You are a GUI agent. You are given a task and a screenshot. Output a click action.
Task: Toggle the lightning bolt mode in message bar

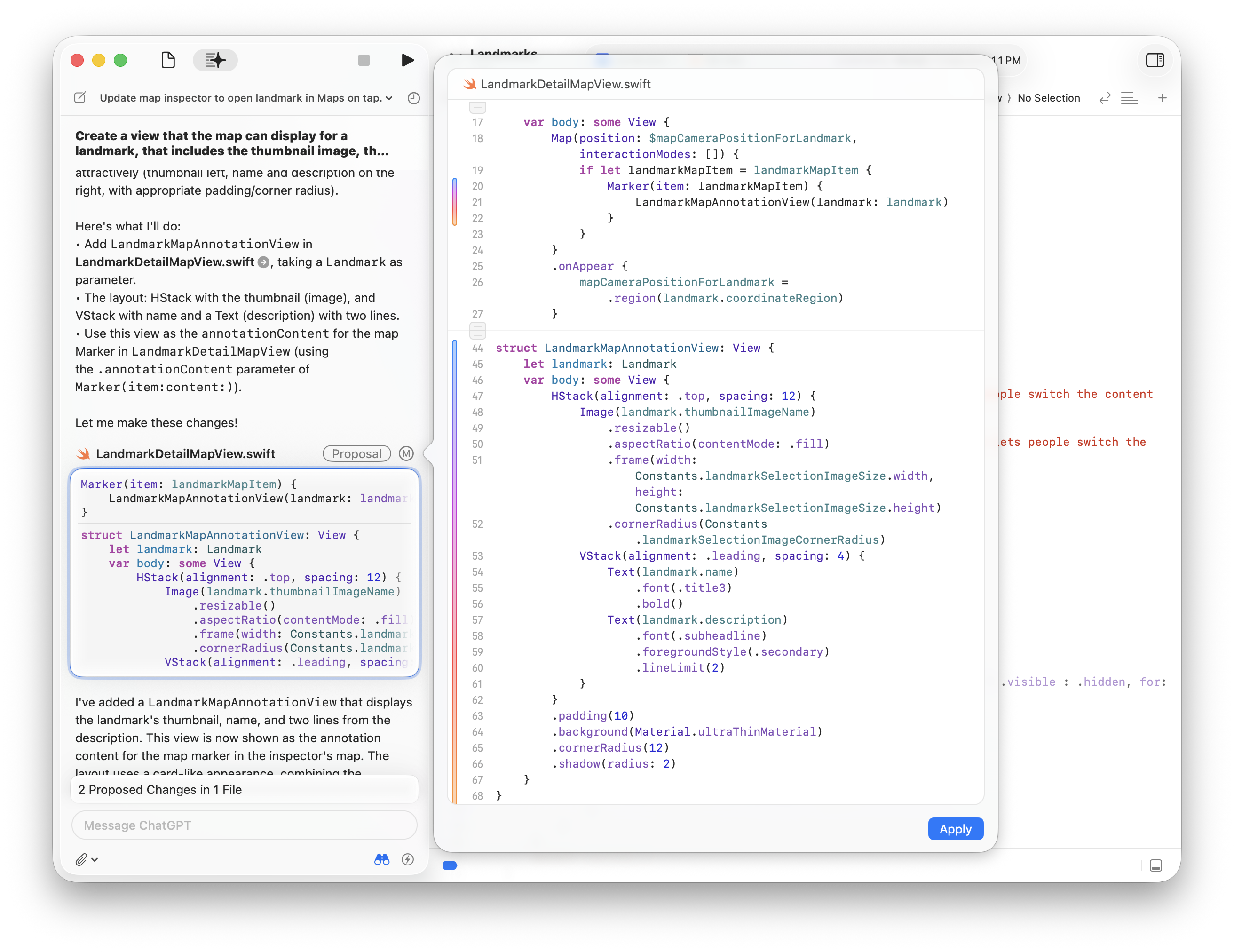[408, 859]
